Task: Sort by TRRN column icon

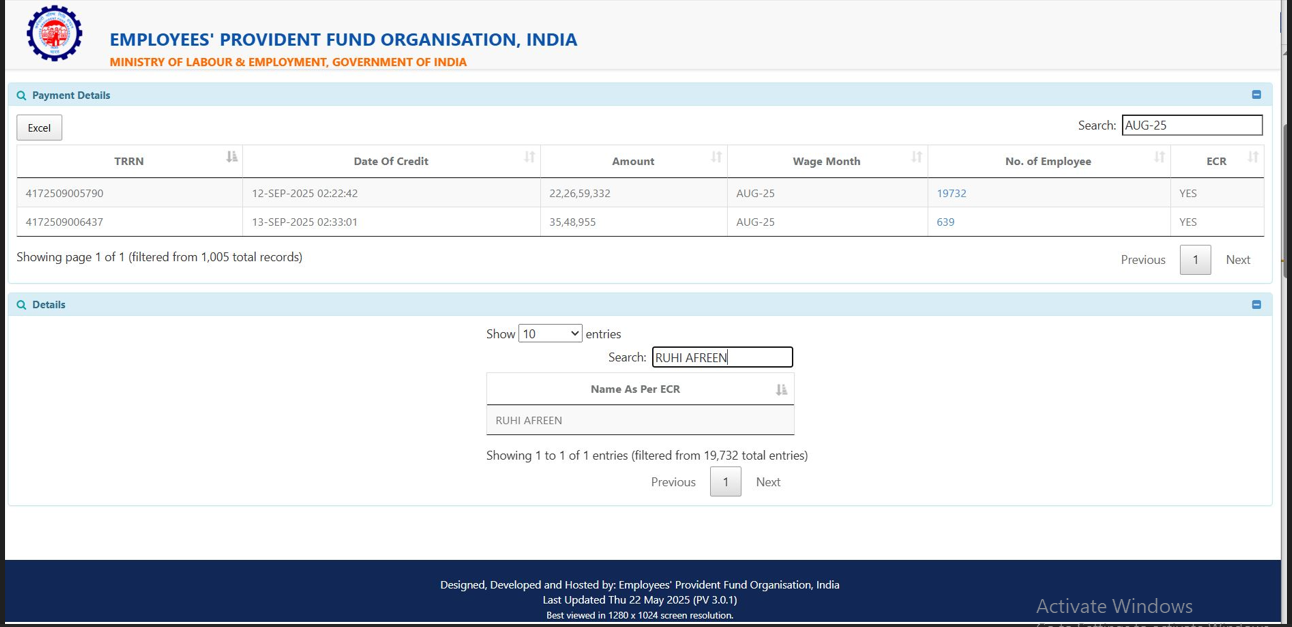Action: 232,157
